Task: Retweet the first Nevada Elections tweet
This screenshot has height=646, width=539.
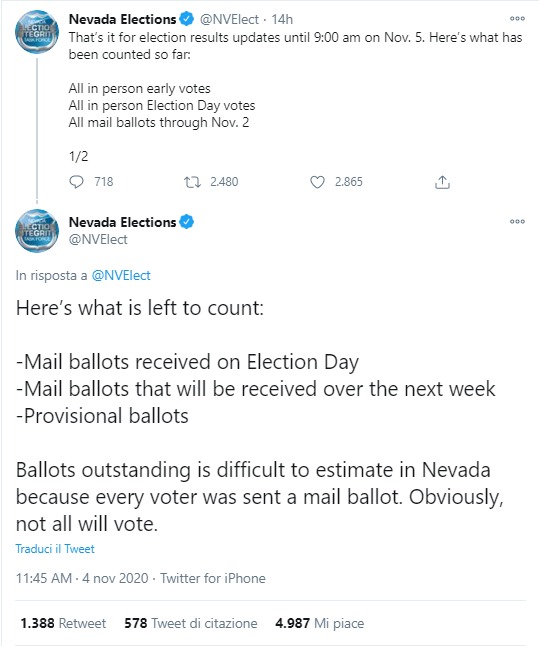Action: [192, 182]
